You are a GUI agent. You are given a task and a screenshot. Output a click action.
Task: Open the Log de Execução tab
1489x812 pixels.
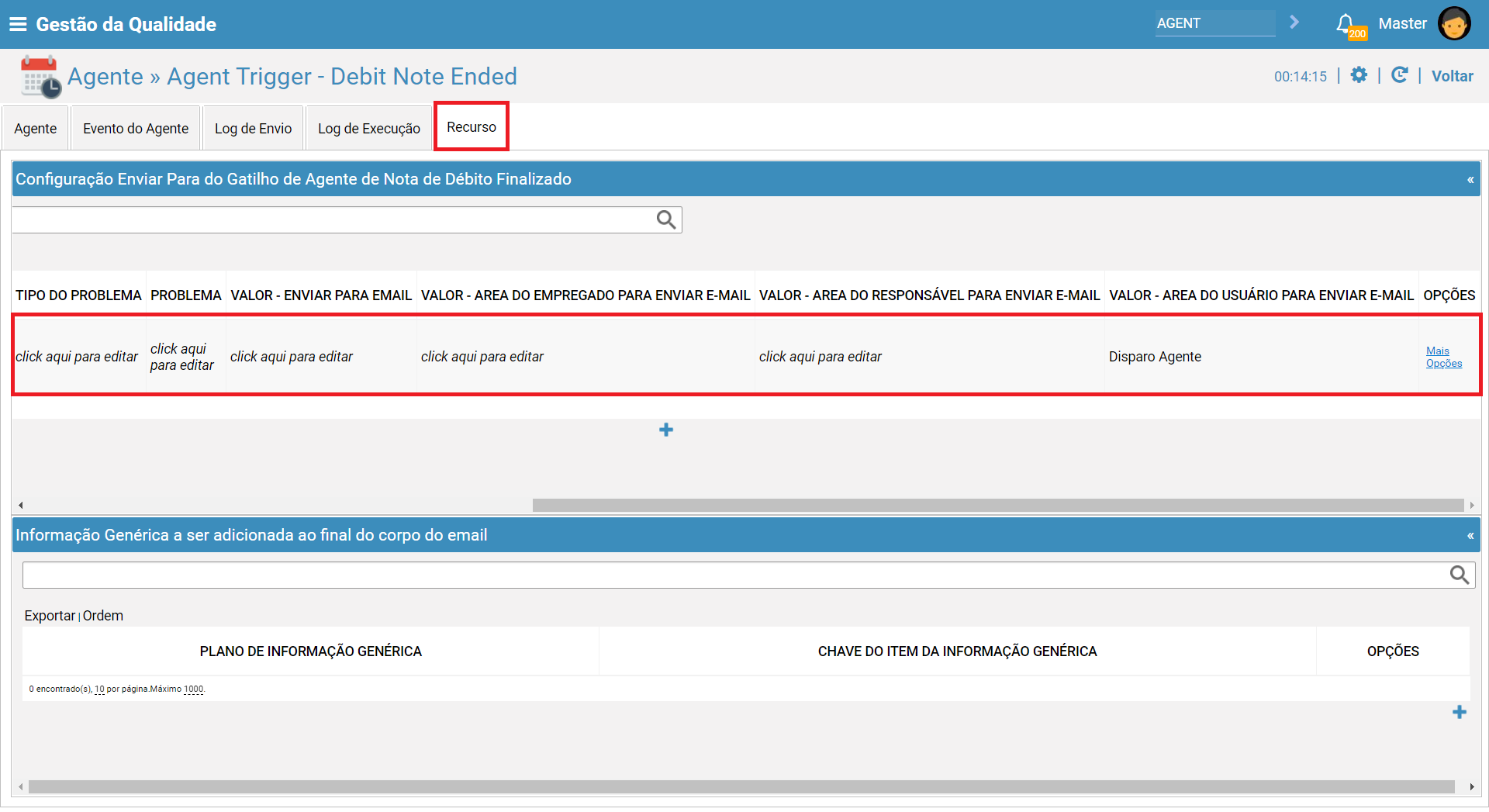[369, 128]
